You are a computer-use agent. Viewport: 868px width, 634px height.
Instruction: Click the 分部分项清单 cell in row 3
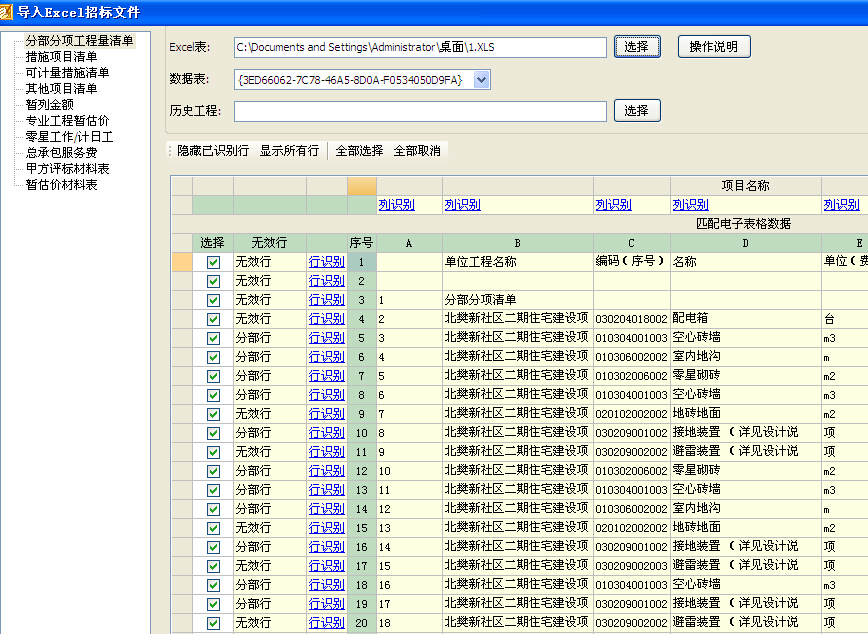click(x=518, y=300)
